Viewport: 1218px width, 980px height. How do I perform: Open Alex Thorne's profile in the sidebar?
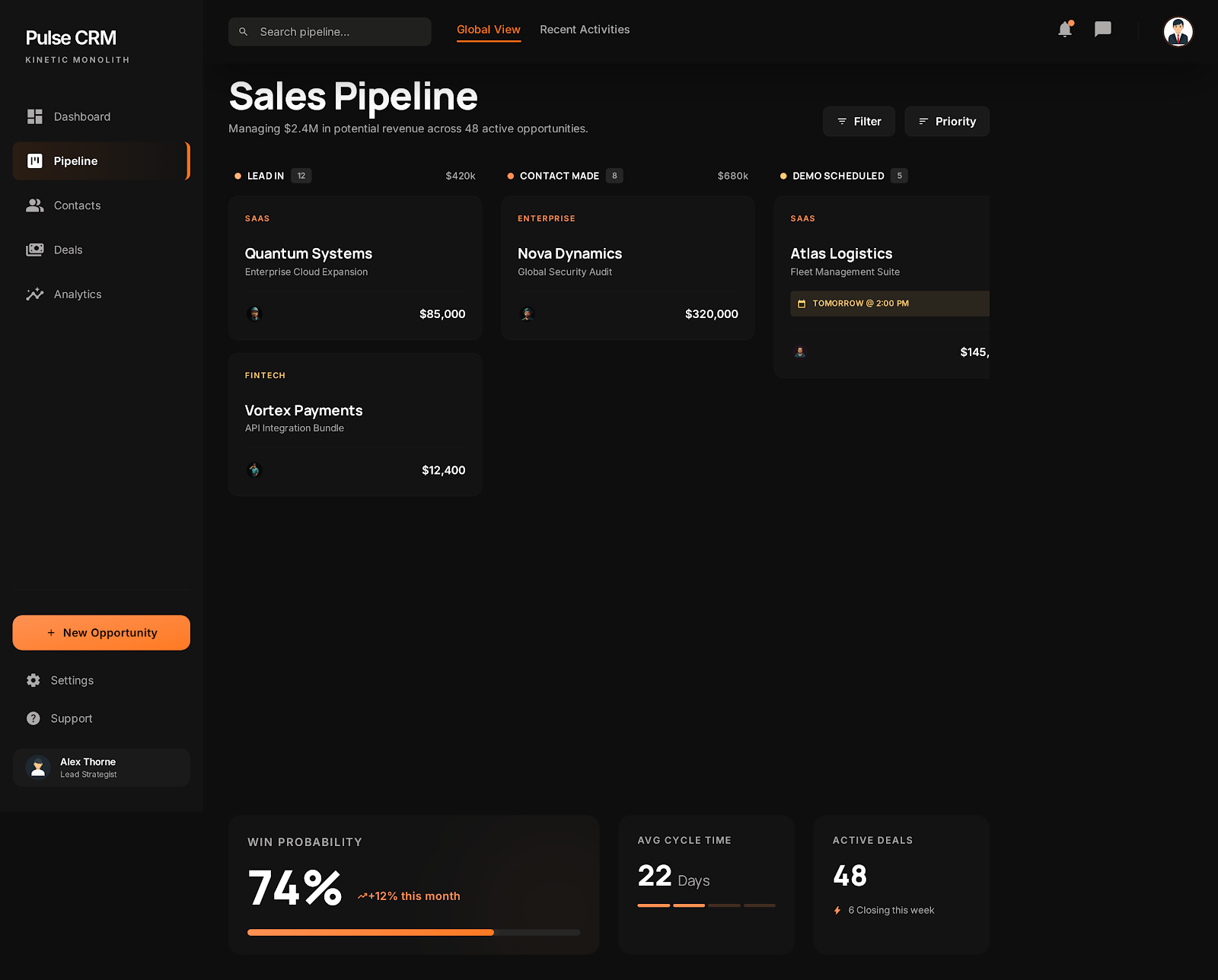point(101,767)
